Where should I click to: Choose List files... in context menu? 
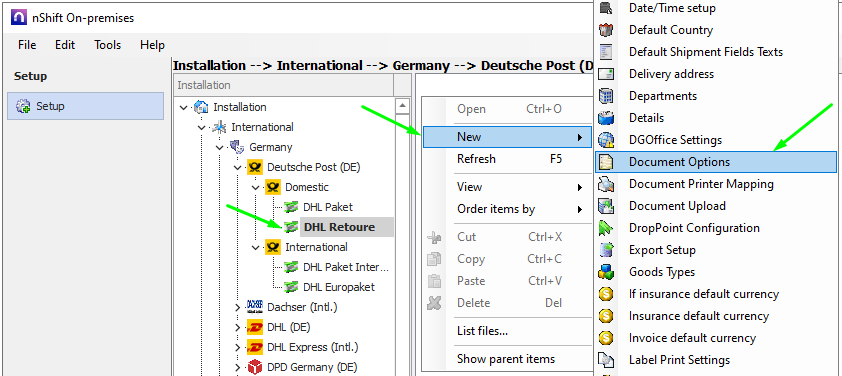click(x=507, y=331)
